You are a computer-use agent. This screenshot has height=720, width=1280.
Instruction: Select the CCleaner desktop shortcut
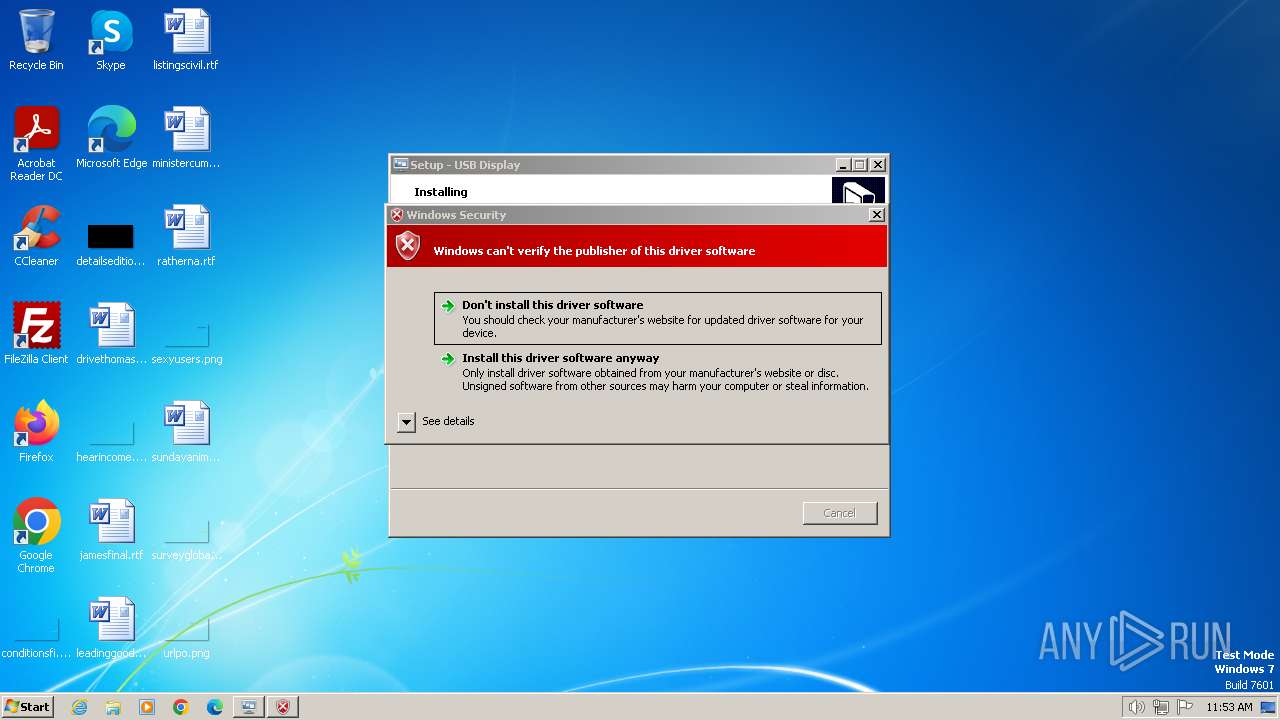click(36, 235)
